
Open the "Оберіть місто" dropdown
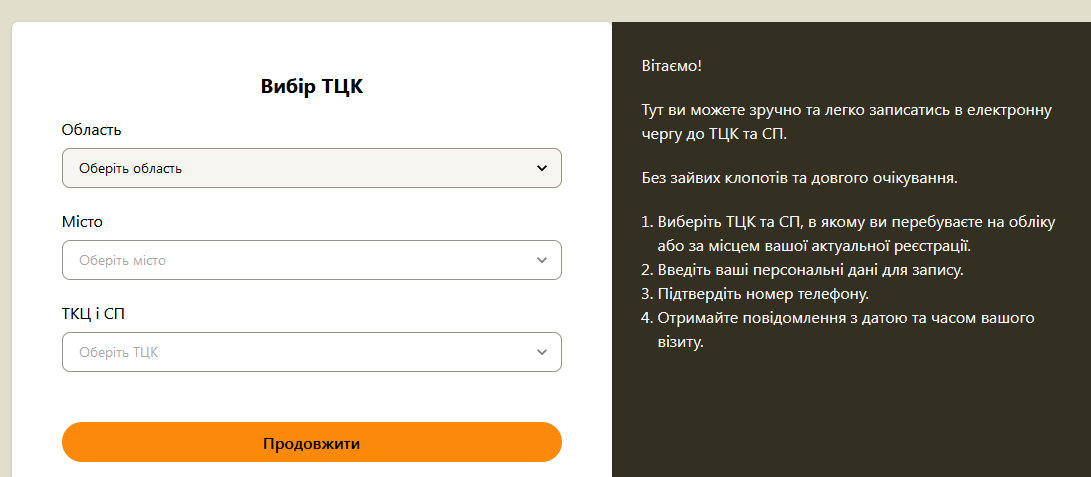coord(312,260)
